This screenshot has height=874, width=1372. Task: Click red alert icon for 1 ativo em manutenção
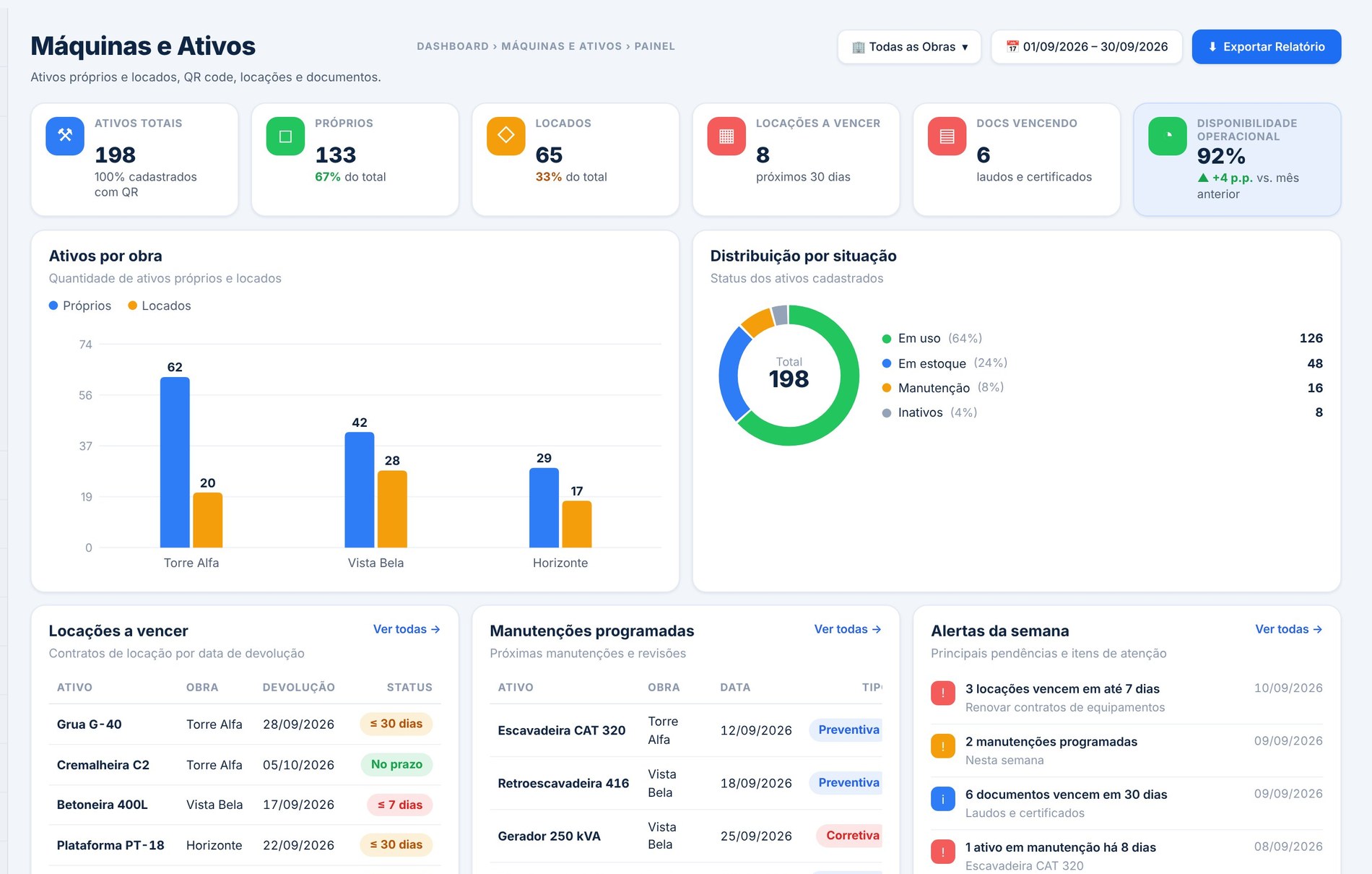(943, 852)
